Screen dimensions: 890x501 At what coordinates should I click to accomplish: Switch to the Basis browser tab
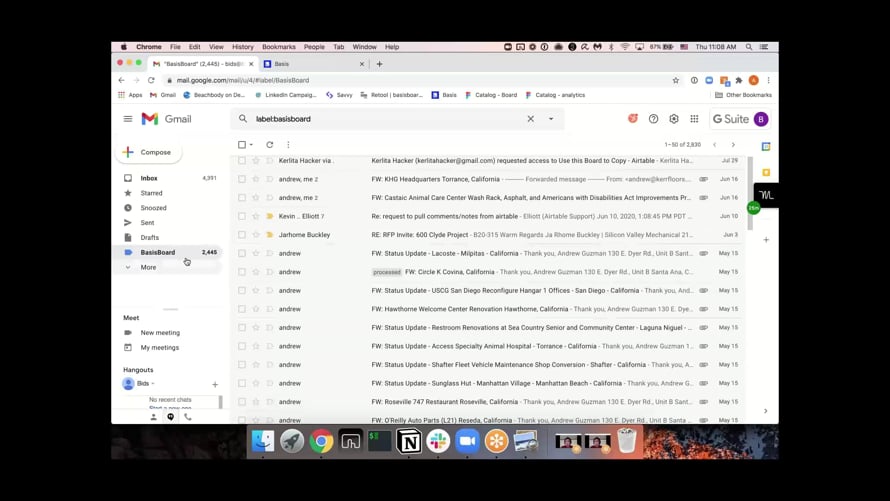313,64
